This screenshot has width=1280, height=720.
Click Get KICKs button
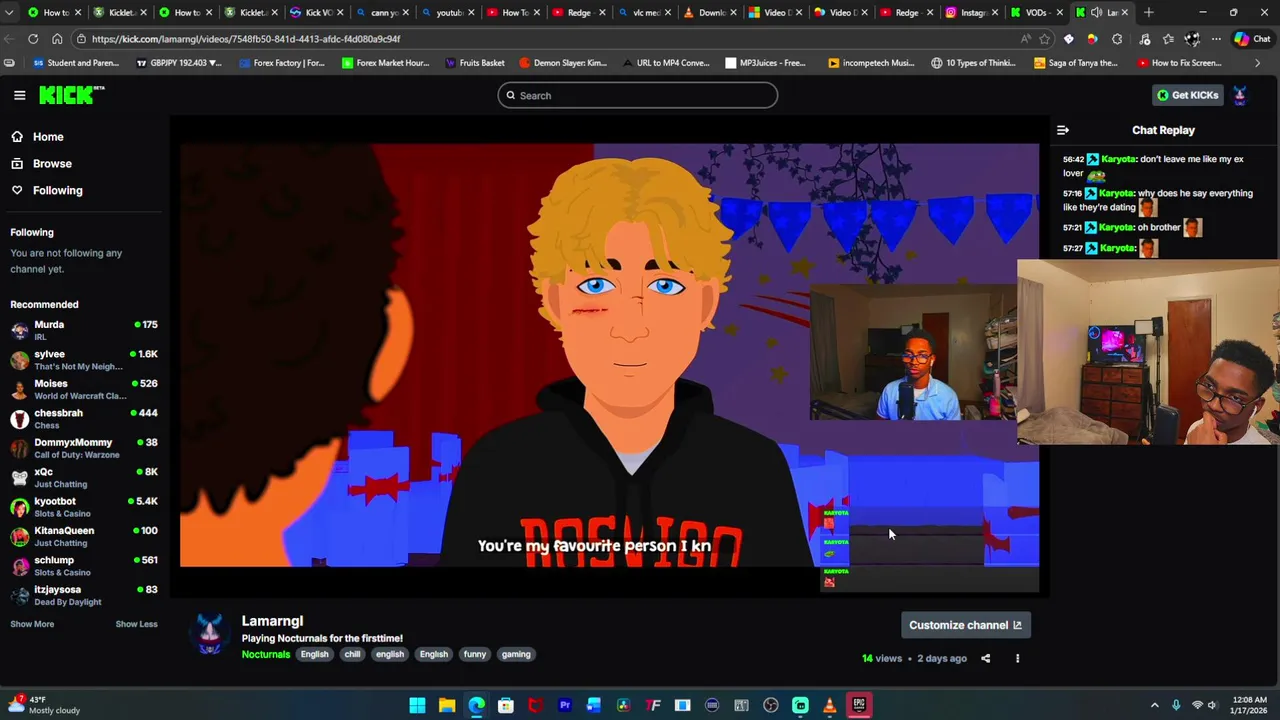(x=1187, y=95)
